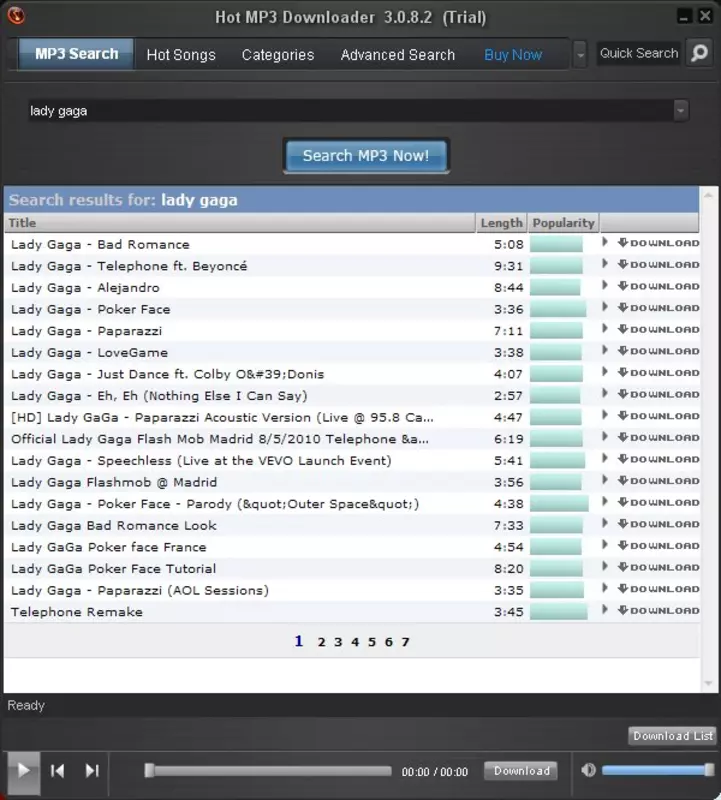Download Lady Gaga - Paparazzi
Screen dimensions: 721x800
658,330
